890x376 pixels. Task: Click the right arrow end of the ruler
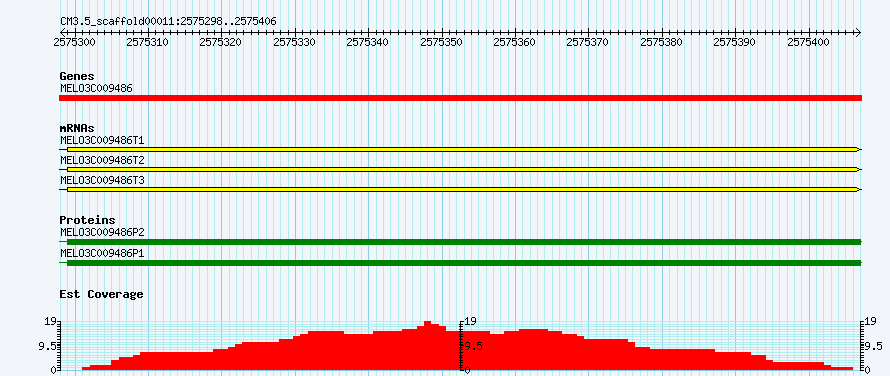click(858, 32)
